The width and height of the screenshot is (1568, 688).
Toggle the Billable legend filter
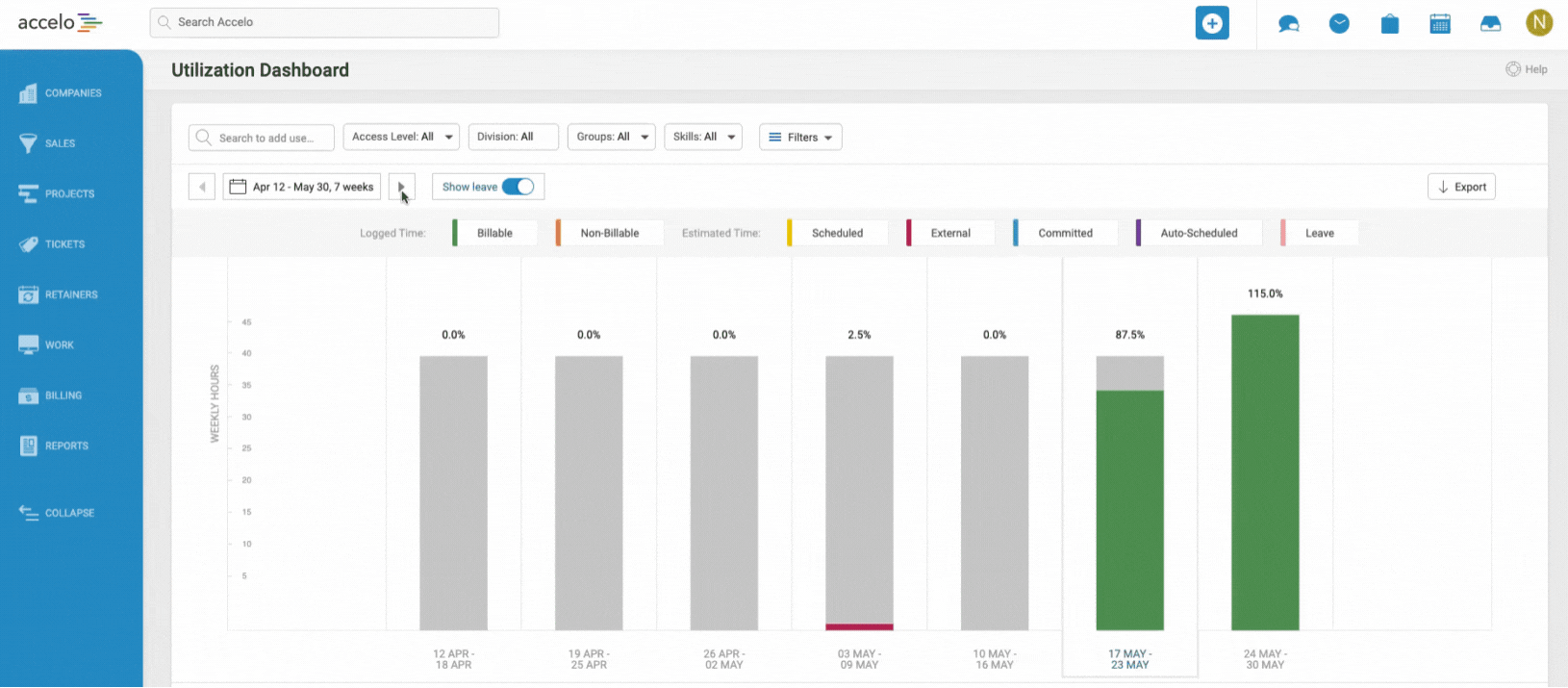click(x=494, y=233)
